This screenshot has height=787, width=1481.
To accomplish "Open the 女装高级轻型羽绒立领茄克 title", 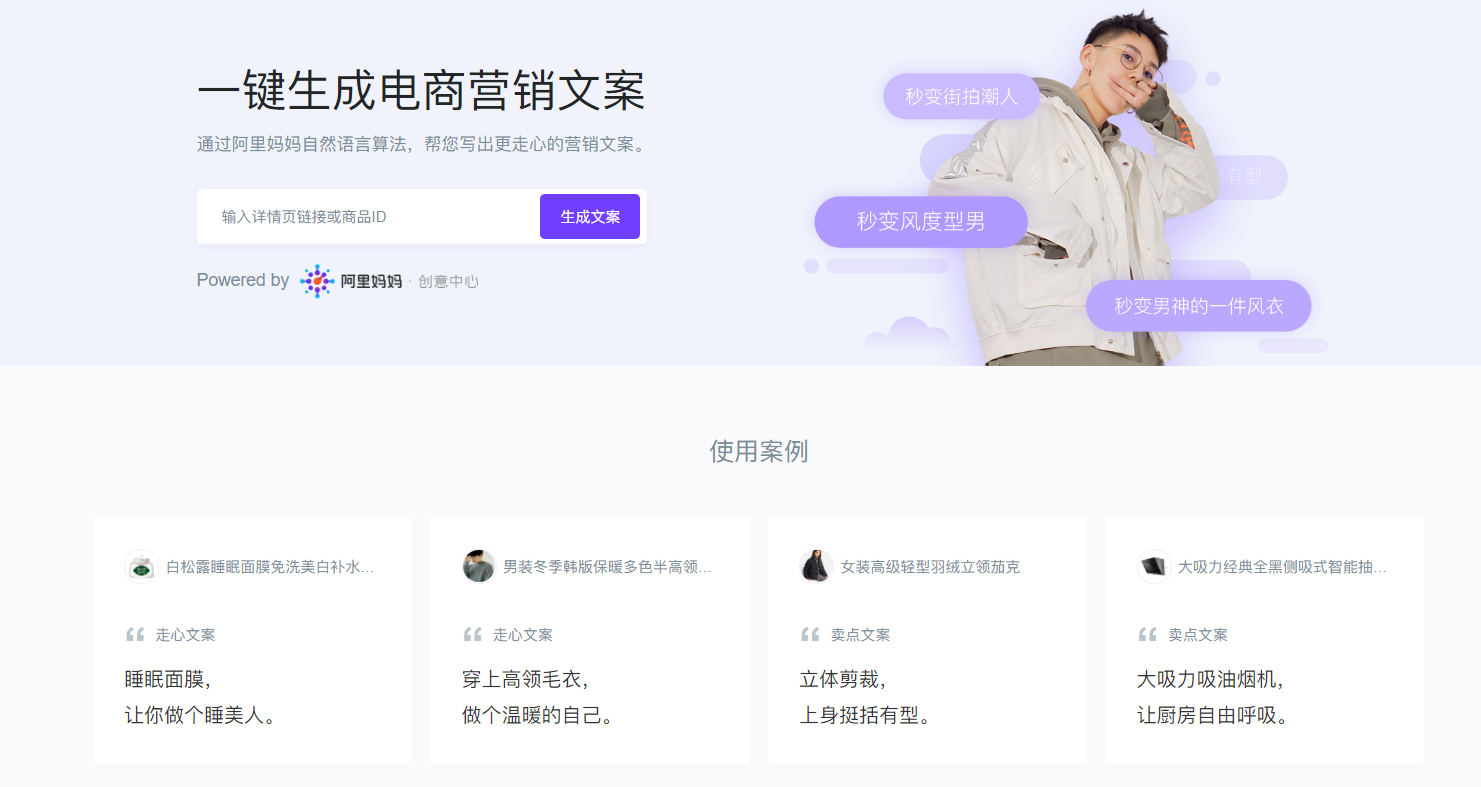I will coord(930,567).
